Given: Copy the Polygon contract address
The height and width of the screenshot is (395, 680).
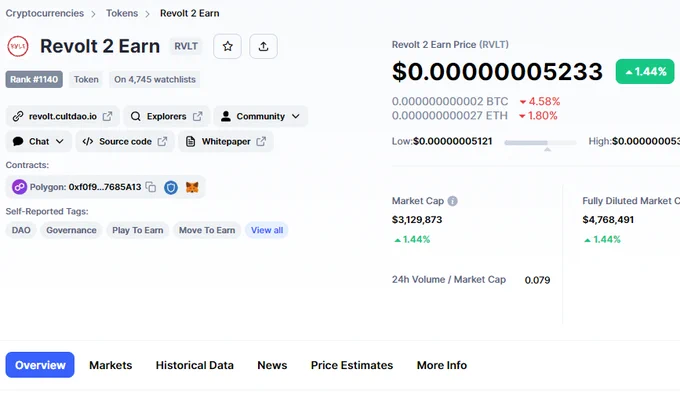Looking at the screenshot, I should click(x=150, y=187).
